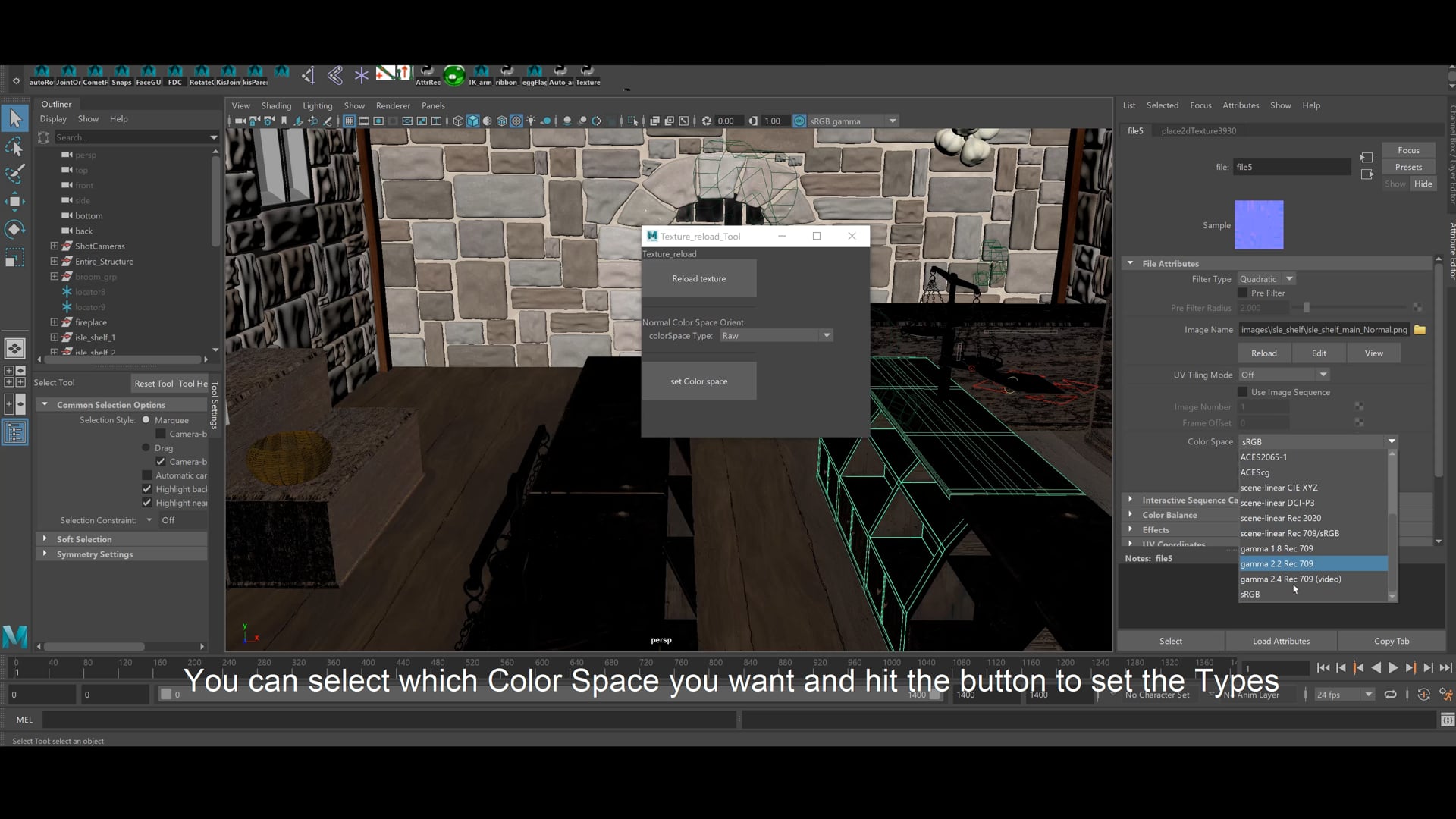Click the IK_arm shelf icon
Screen dimensions: 1456x819
[480, 76]
